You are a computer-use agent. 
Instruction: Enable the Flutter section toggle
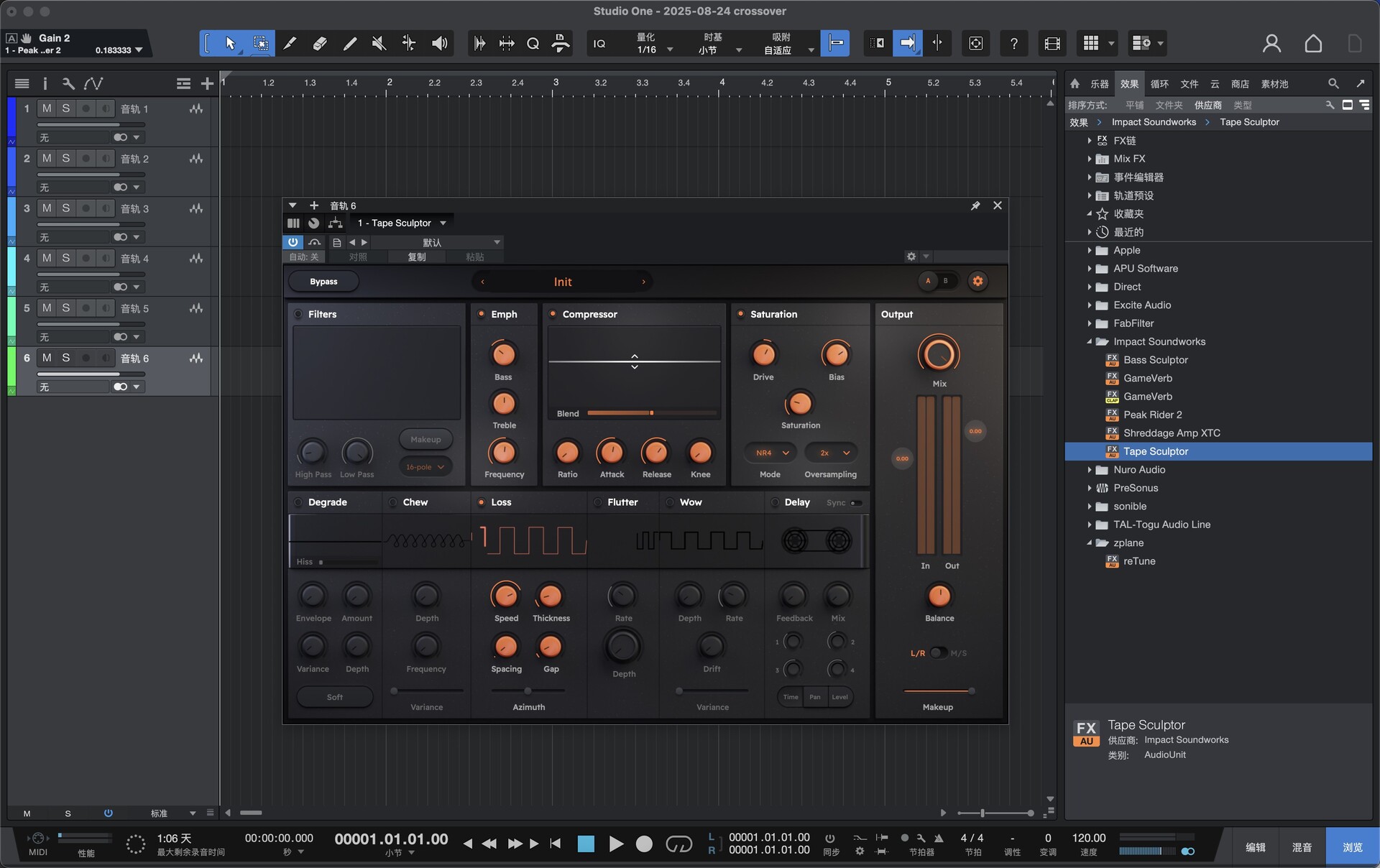597,502
